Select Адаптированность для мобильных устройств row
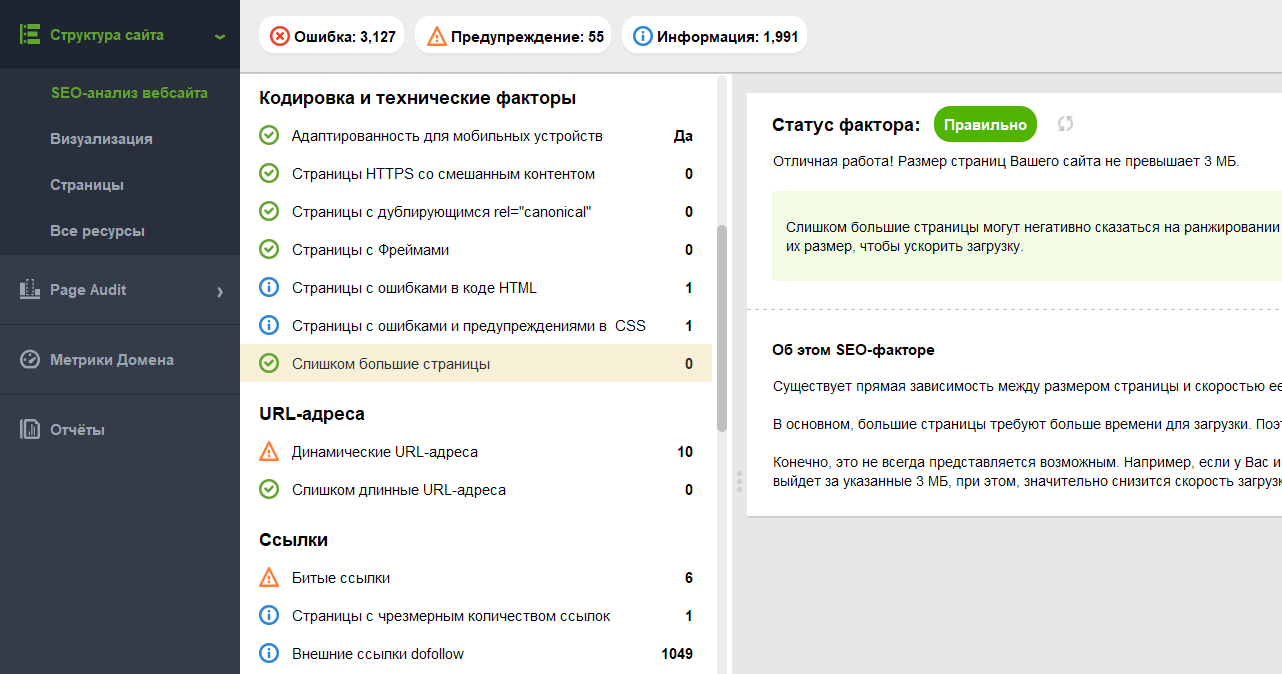 (x=476, y=135)
